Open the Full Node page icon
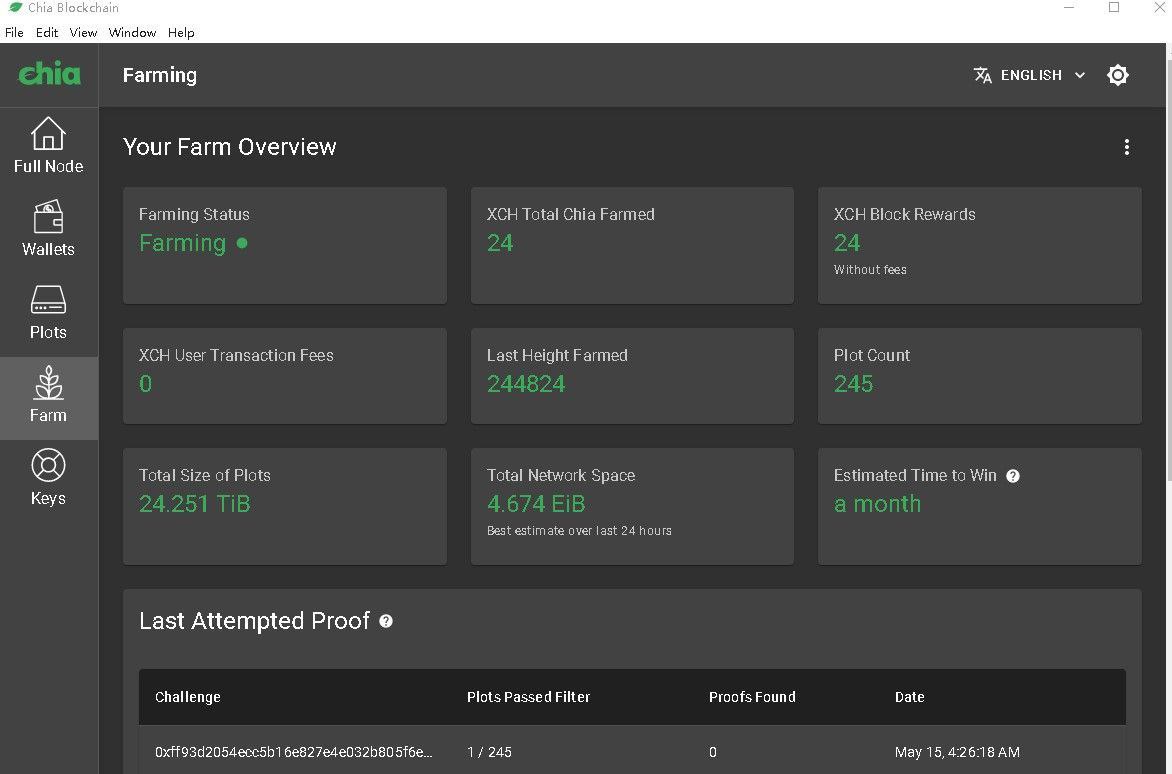 [48, 134]
